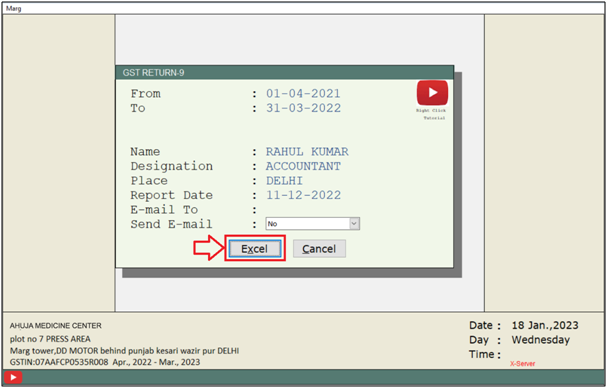Screen dimensions: 608x388
Task: Click the Send E-mail label
Action: pyautogui.click(x=171, y=224)
